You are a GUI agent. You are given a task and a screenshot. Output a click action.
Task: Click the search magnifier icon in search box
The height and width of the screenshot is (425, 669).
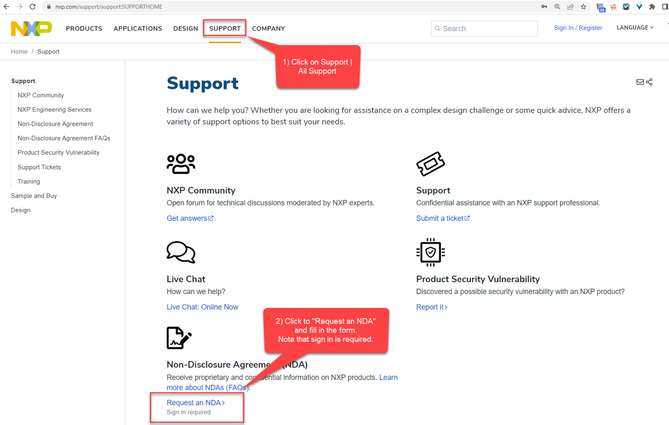(x=437, y=28)
